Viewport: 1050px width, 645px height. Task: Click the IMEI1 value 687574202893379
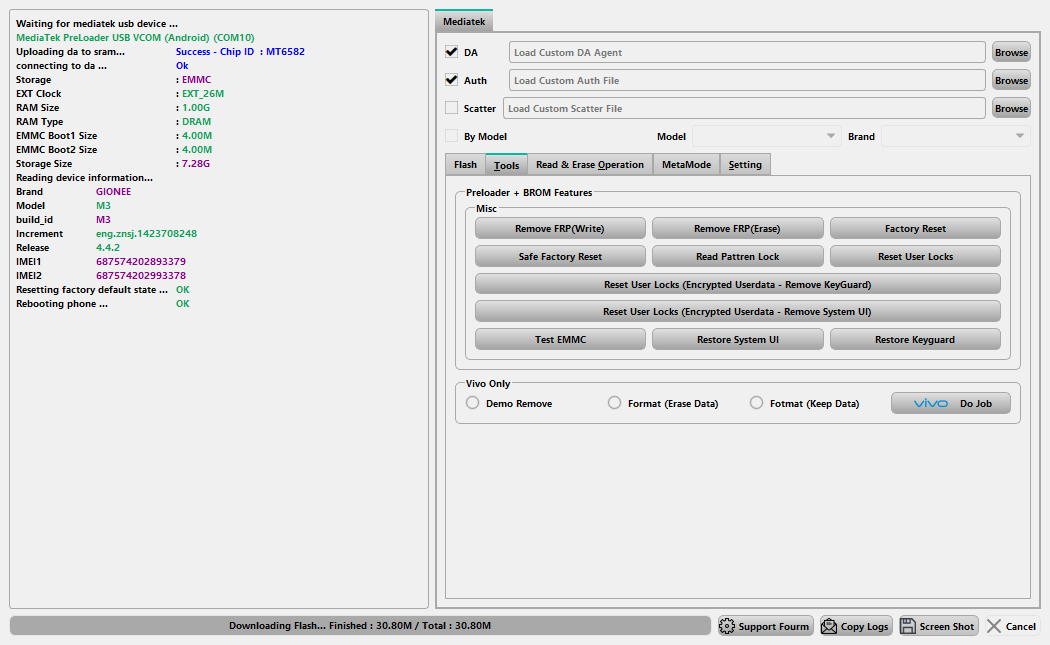(141, 261)
